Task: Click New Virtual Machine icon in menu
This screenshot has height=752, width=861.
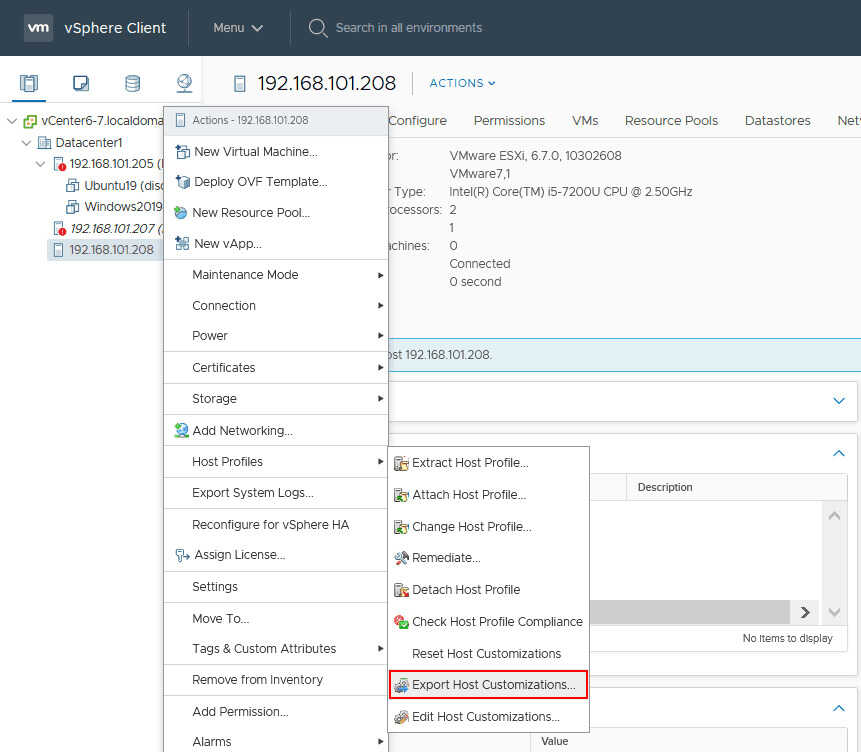Action: point(182,152)
